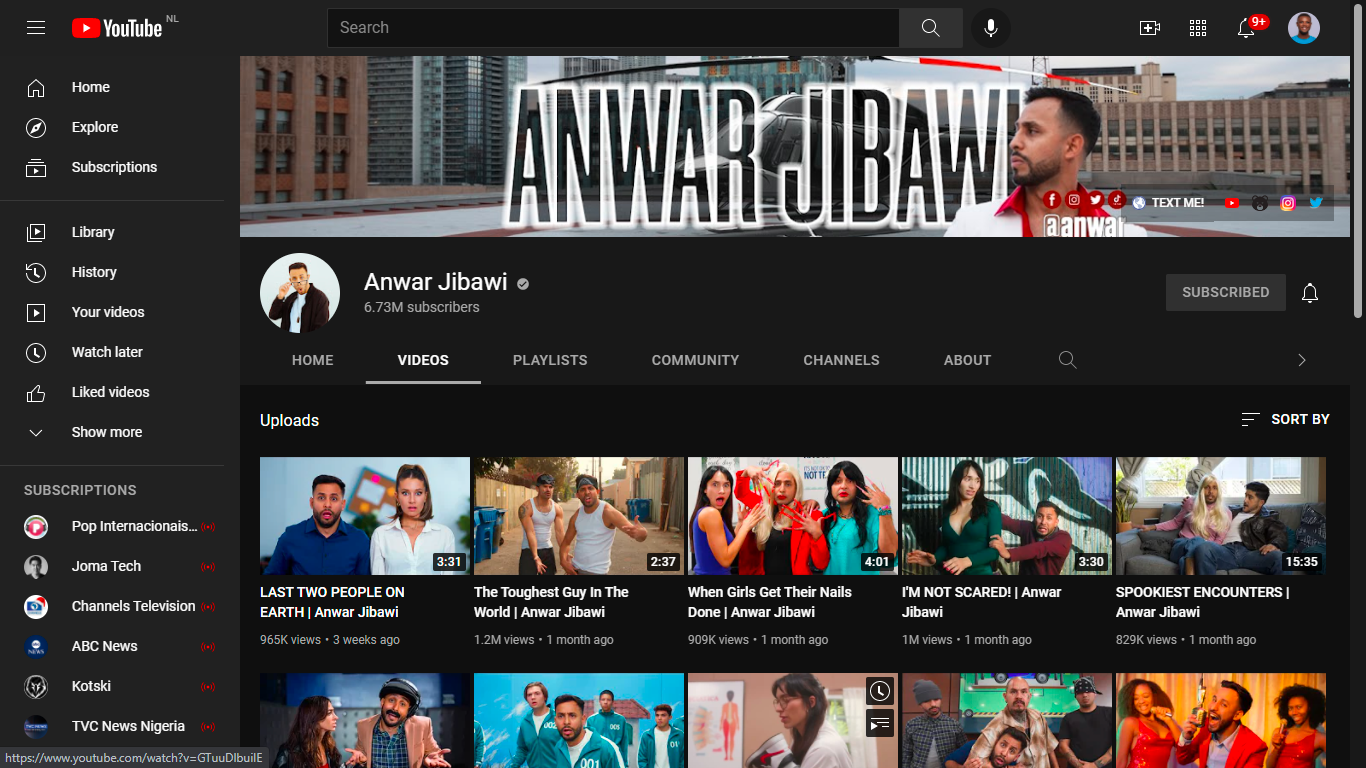
Task: Toggle channel notification bell beside SUBSCRIBED
Action: pos(1310,293)
